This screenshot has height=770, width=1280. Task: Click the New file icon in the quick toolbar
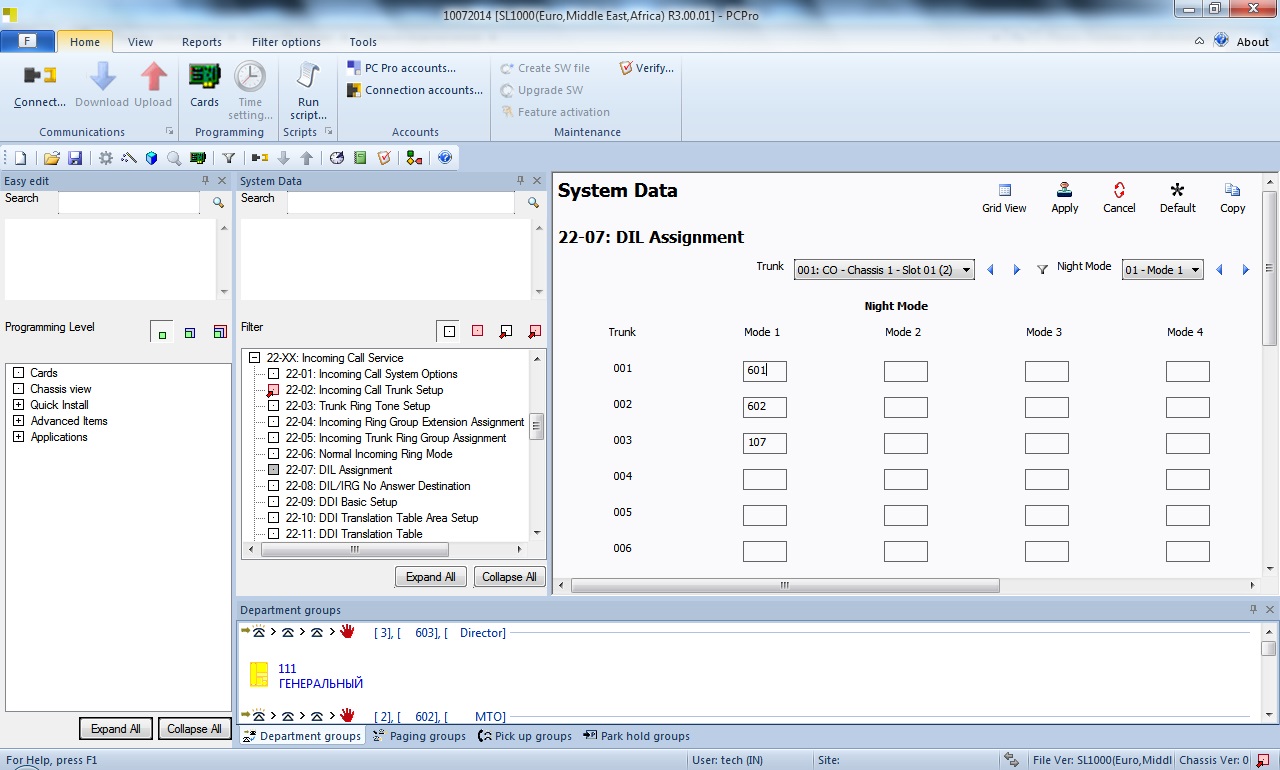[20, 158]
